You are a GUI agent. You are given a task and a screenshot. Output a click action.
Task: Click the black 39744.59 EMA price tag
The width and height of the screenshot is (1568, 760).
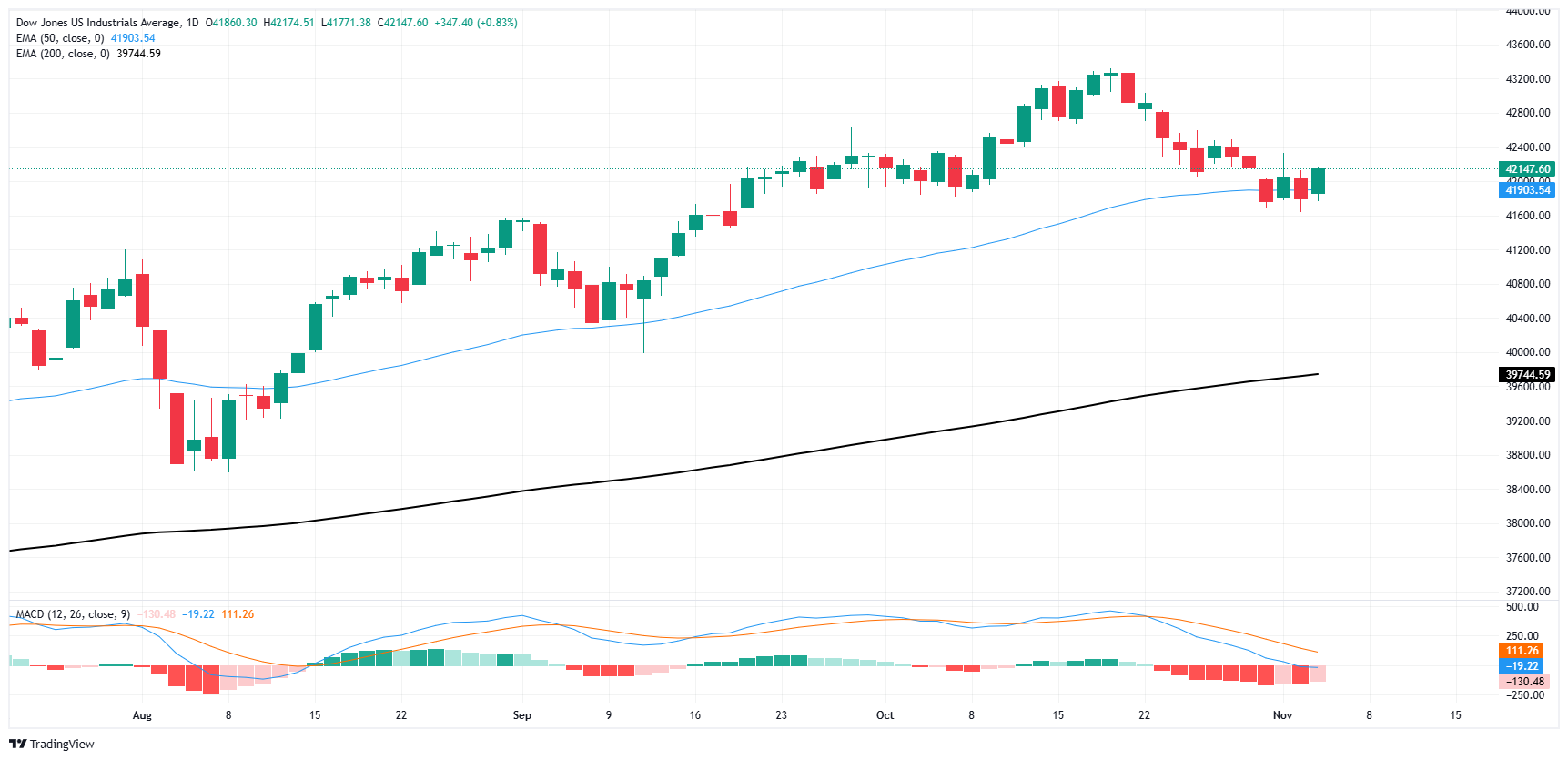click(1527, 374)
